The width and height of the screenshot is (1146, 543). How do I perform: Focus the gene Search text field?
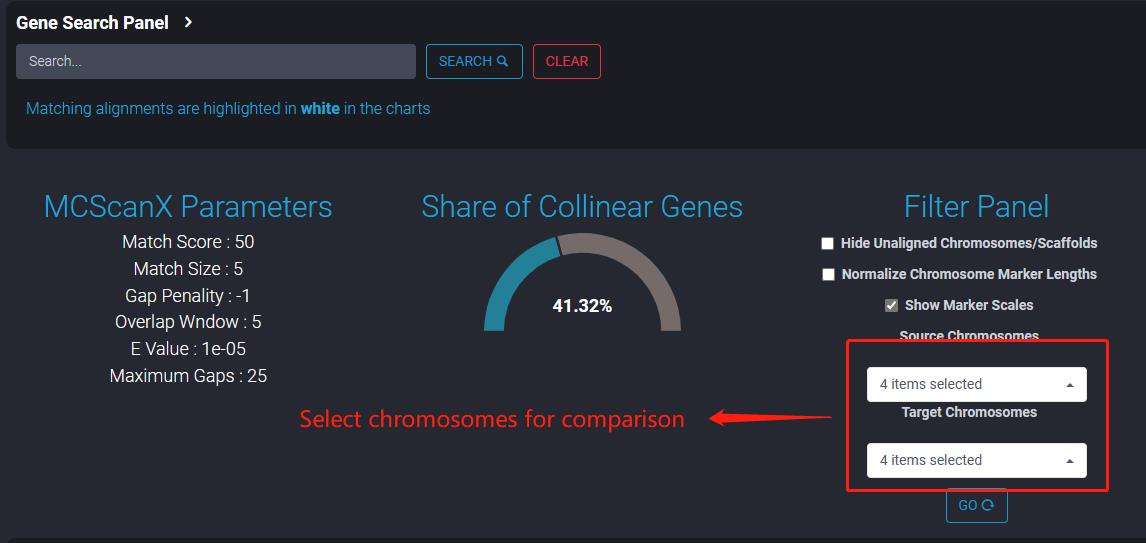click(x=216, y=61)
